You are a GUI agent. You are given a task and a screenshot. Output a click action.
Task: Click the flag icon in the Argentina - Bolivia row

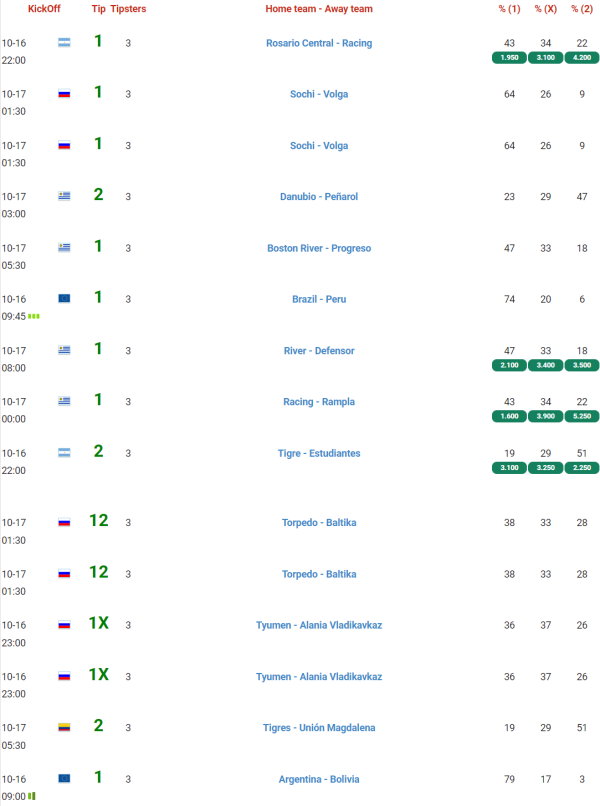64,778
